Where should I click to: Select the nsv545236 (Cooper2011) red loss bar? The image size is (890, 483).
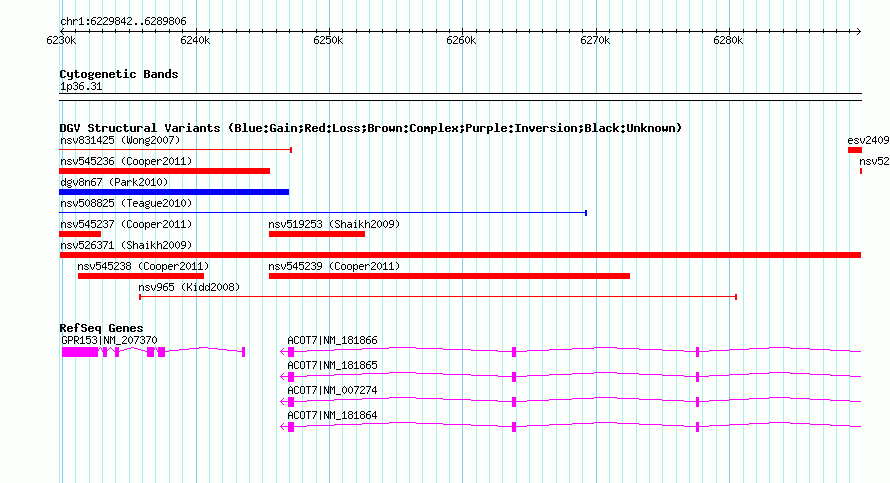click(165, 171)
